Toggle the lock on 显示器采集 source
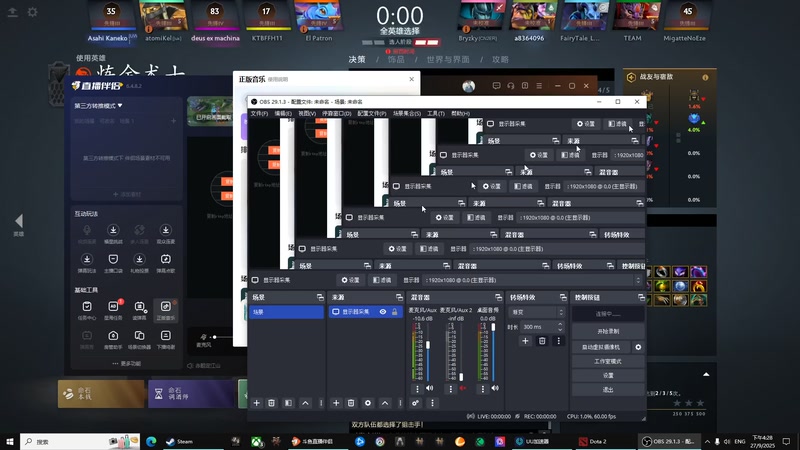 pos(394,312)
